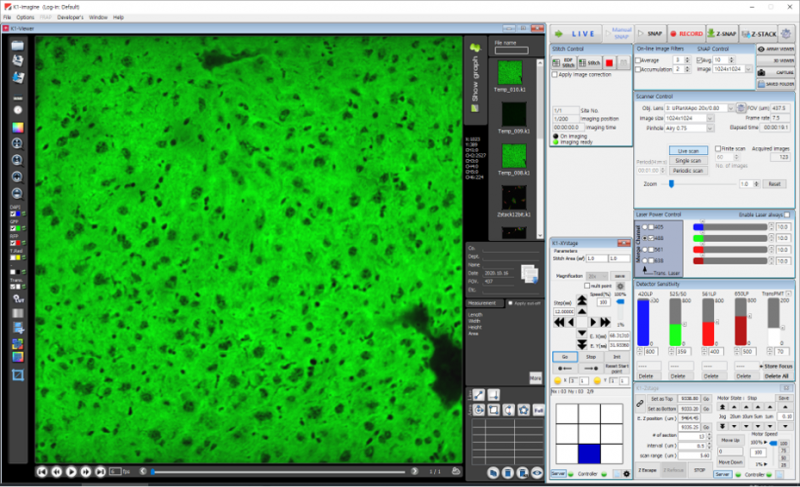800x487 pixels.
Task: Move XY stage fast up double arrow
Action: [x=582, y=300]
